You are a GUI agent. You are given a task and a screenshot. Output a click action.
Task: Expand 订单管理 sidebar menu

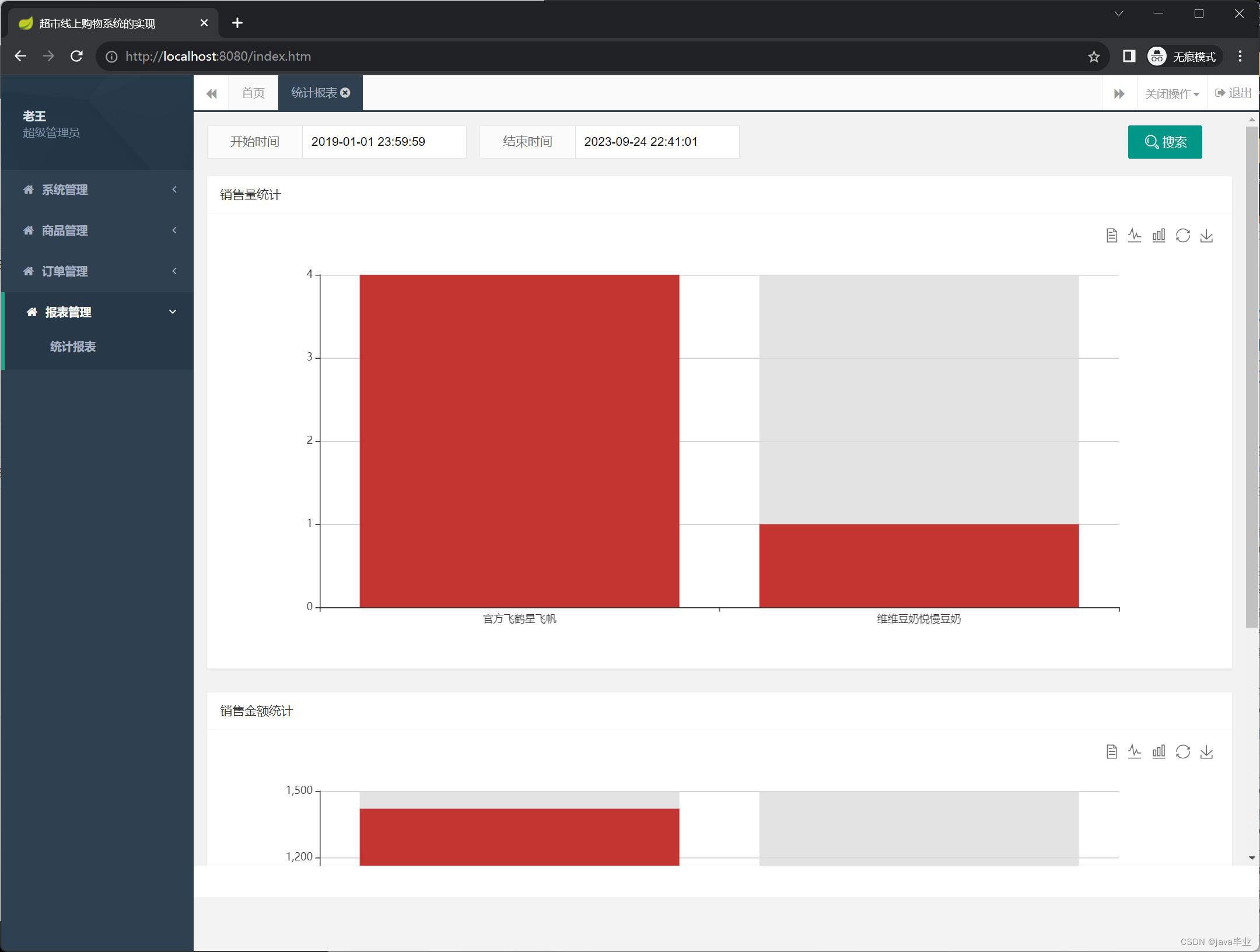coord(97,271)
